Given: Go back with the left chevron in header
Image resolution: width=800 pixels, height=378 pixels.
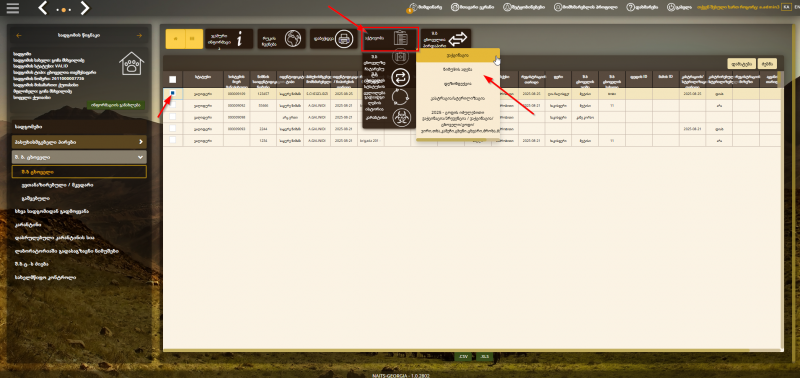Looking at the screenshot, I should tap(43, 8).
